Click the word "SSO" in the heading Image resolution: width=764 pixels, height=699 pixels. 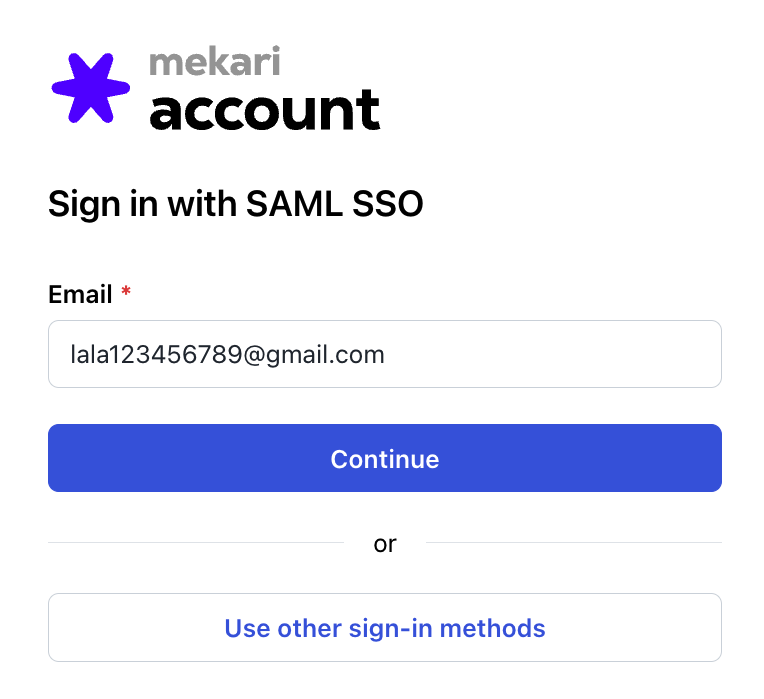pos(390,205)
